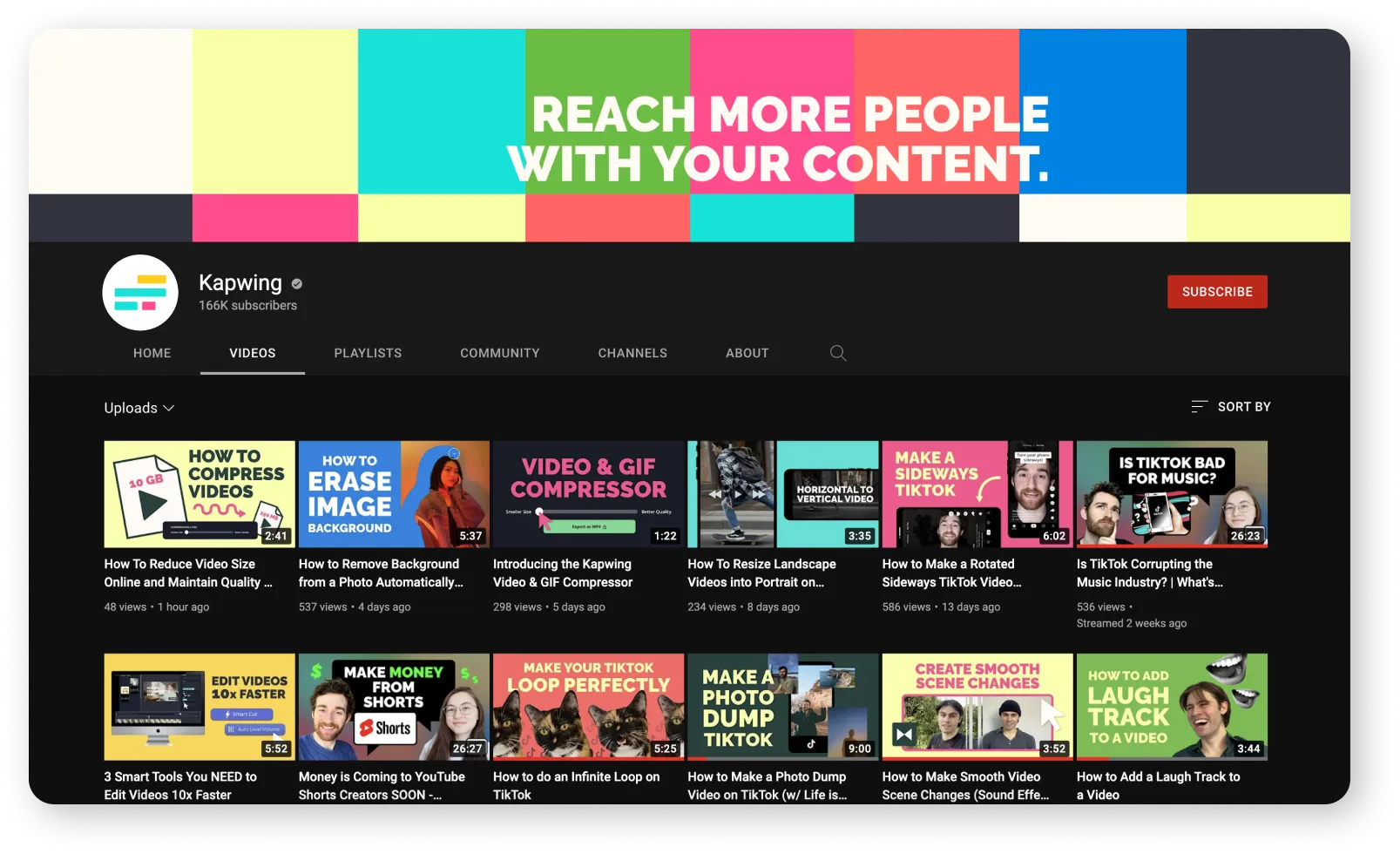This screenshot has width=1400, height=854.
Task: Select the Videos tab
Action: (x=253, y=353)
